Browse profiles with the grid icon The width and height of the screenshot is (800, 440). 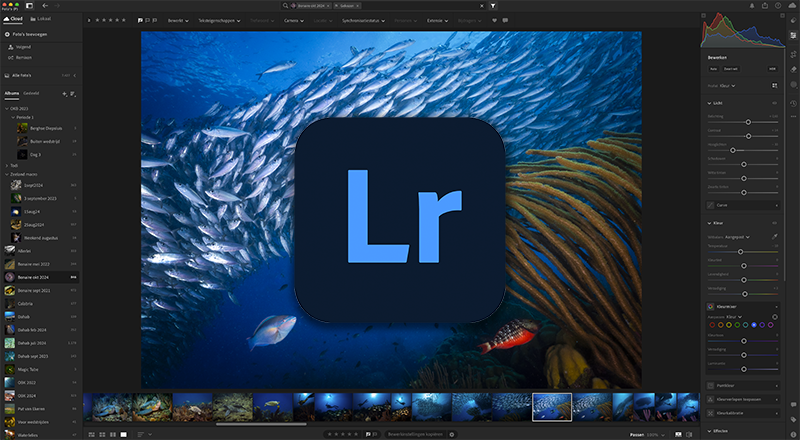pos(774,86)
